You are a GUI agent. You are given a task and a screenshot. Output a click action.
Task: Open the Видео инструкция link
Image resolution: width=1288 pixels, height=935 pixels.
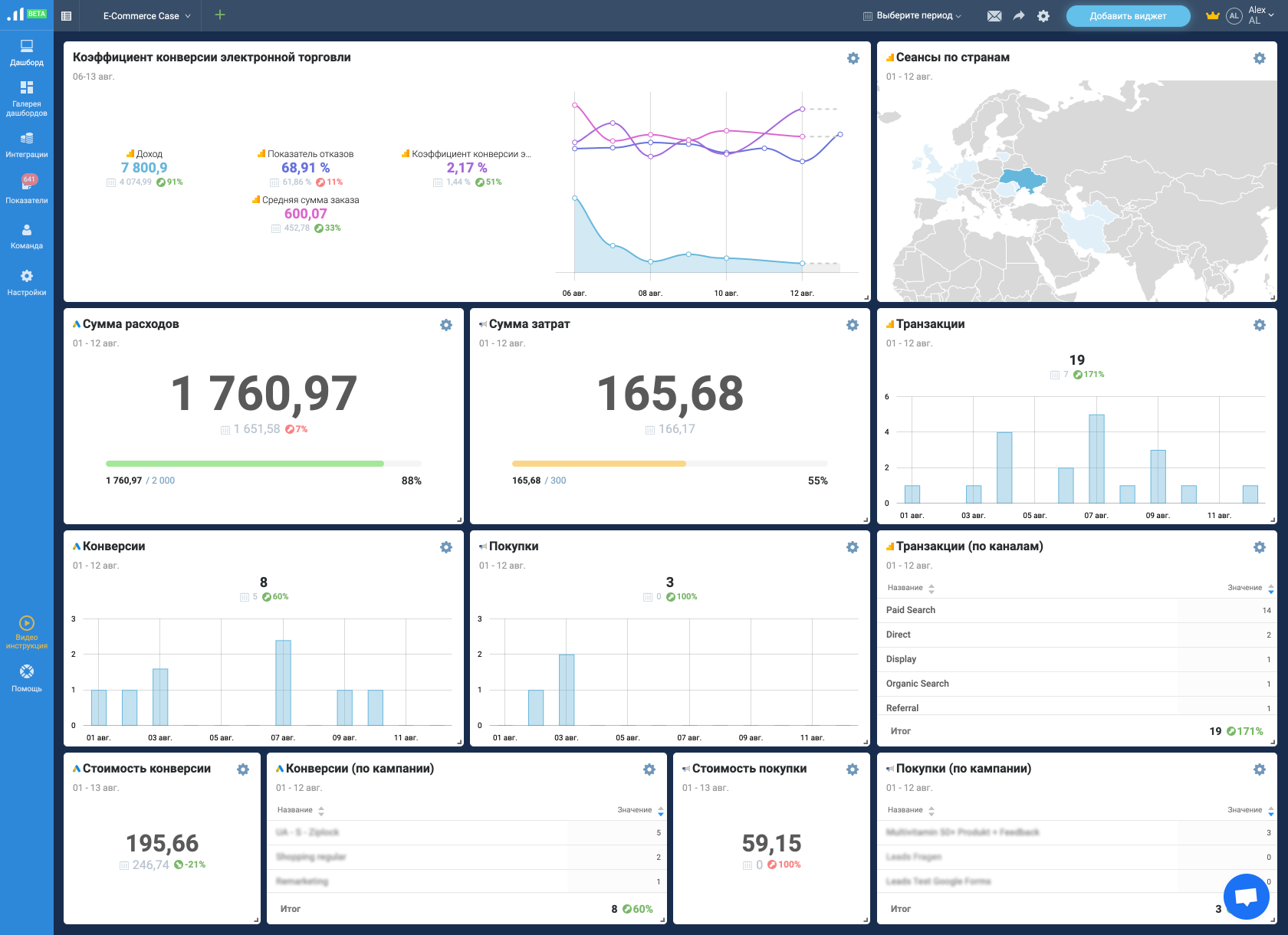27,632
